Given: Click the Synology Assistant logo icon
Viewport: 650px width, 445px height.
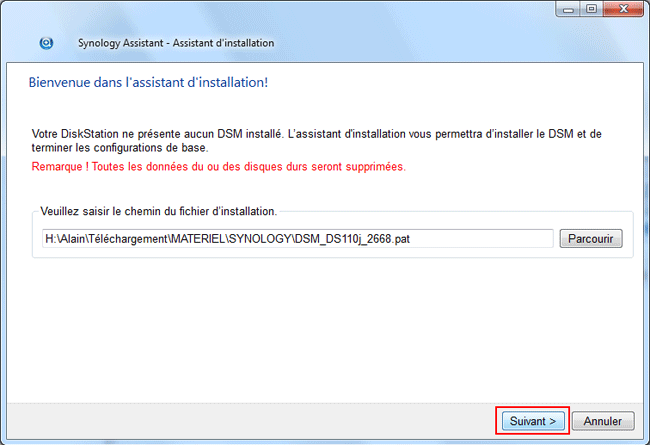Looking at the screenshot, I should point(46,44).
